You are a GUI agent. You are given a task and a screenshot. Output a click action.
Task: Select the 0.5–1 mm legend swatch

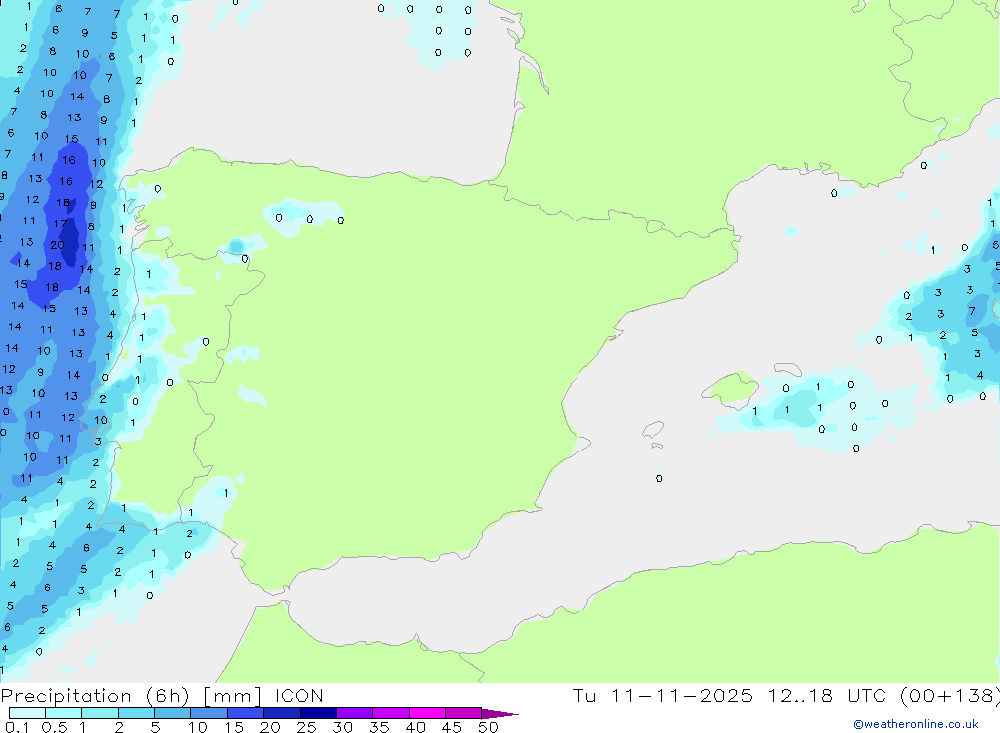(64, 713)
